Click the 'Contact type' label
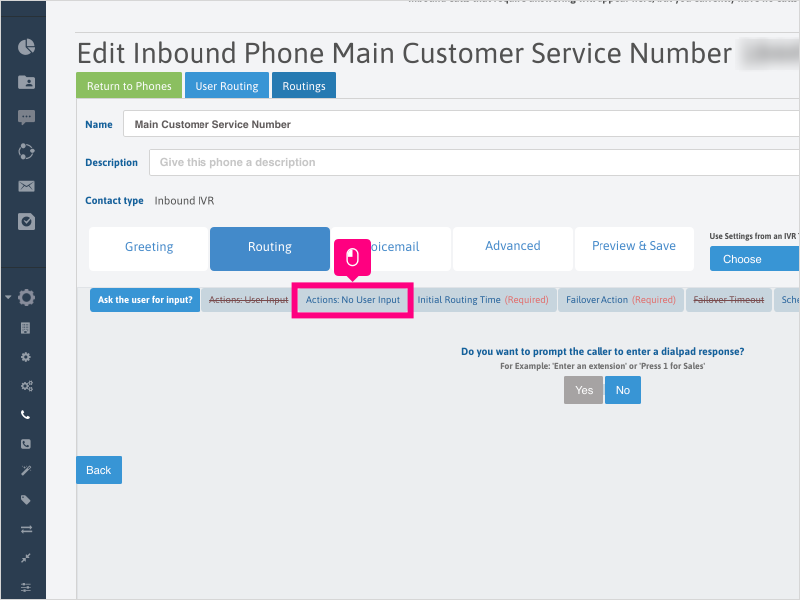Image resolution: width=800 pixels, height=600 pixels. pos(114,201)
